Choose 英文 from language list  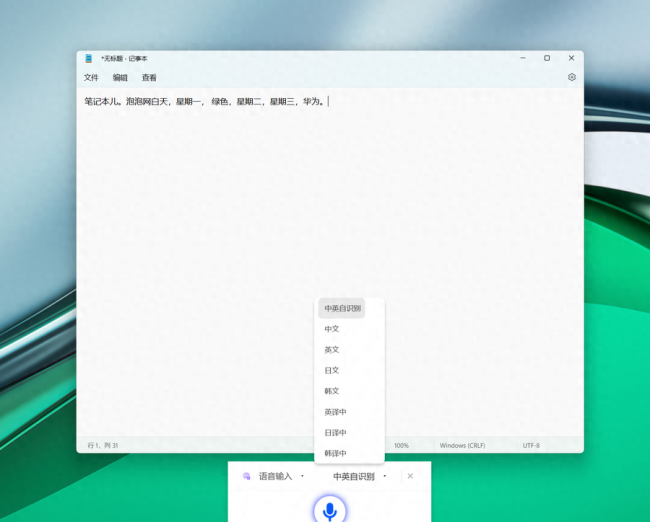332,350
